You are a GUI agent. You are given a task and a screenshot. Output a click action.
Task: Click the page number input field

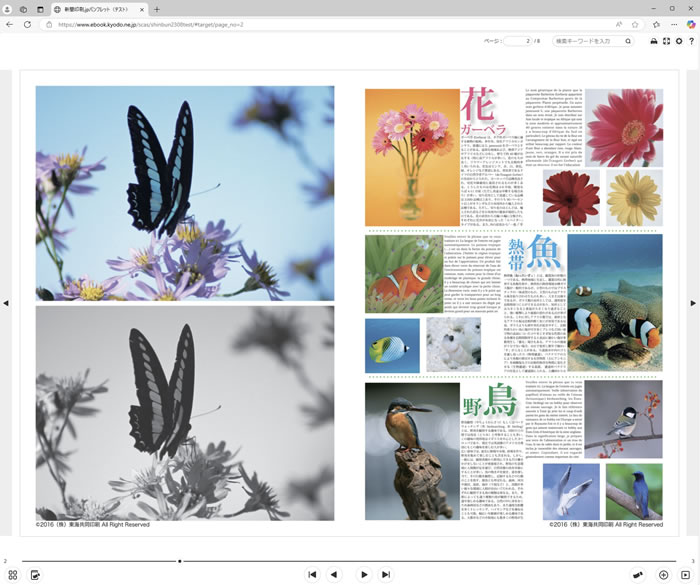[518, 41]
